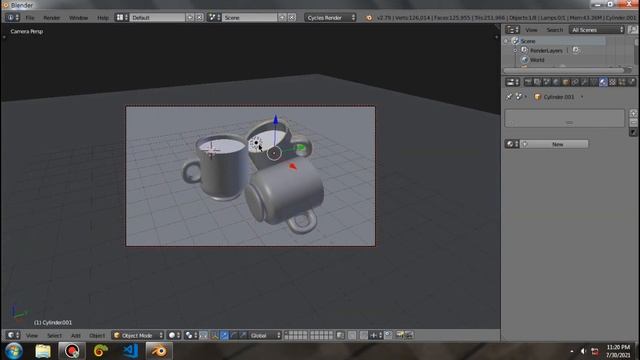This screenshot has height=360, width=640.
Task: Enable the scale manipulator
Action: pos(243,336)
